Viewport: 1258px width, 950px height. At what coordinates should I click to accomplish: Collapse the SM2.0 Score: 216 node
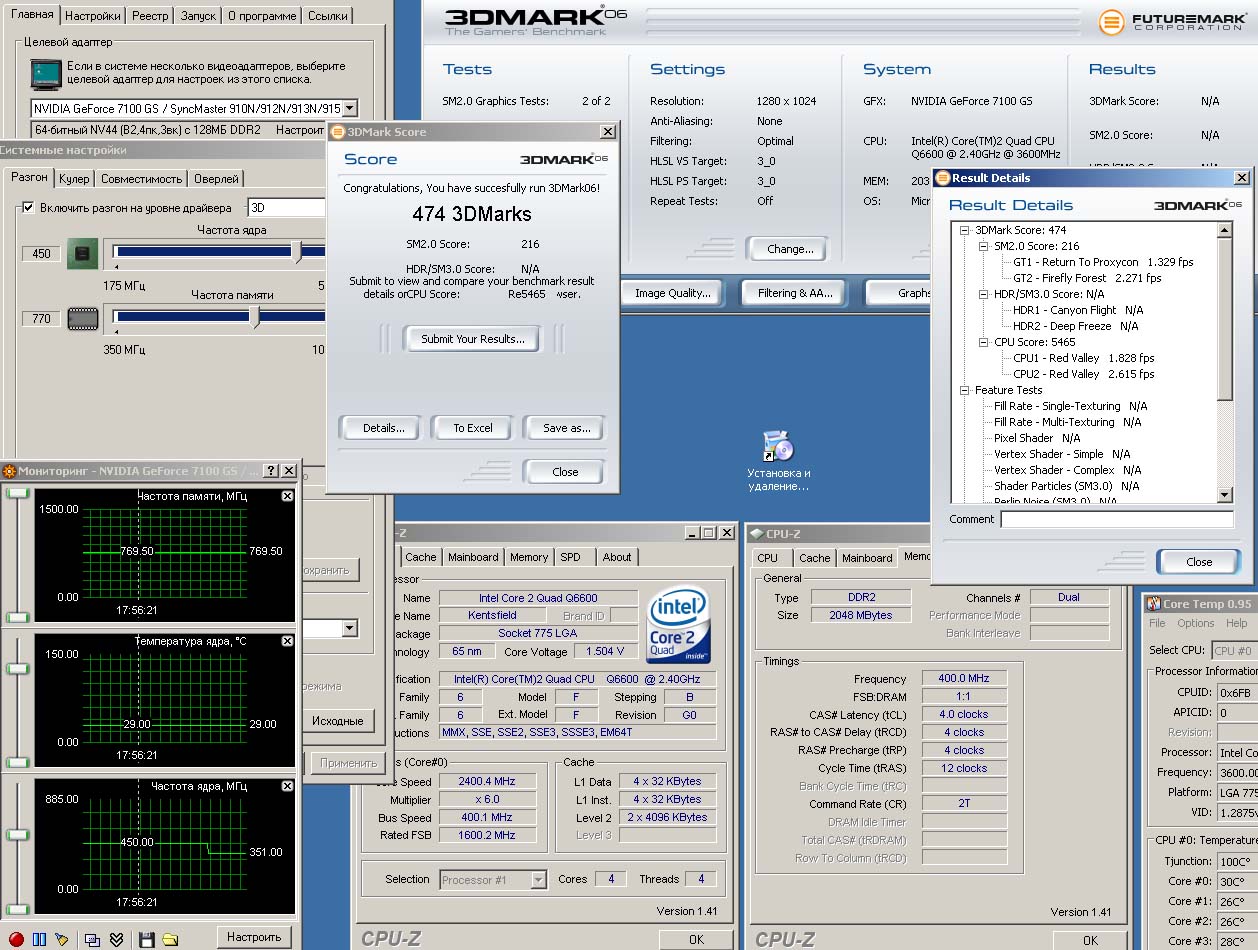coord(984,246)
